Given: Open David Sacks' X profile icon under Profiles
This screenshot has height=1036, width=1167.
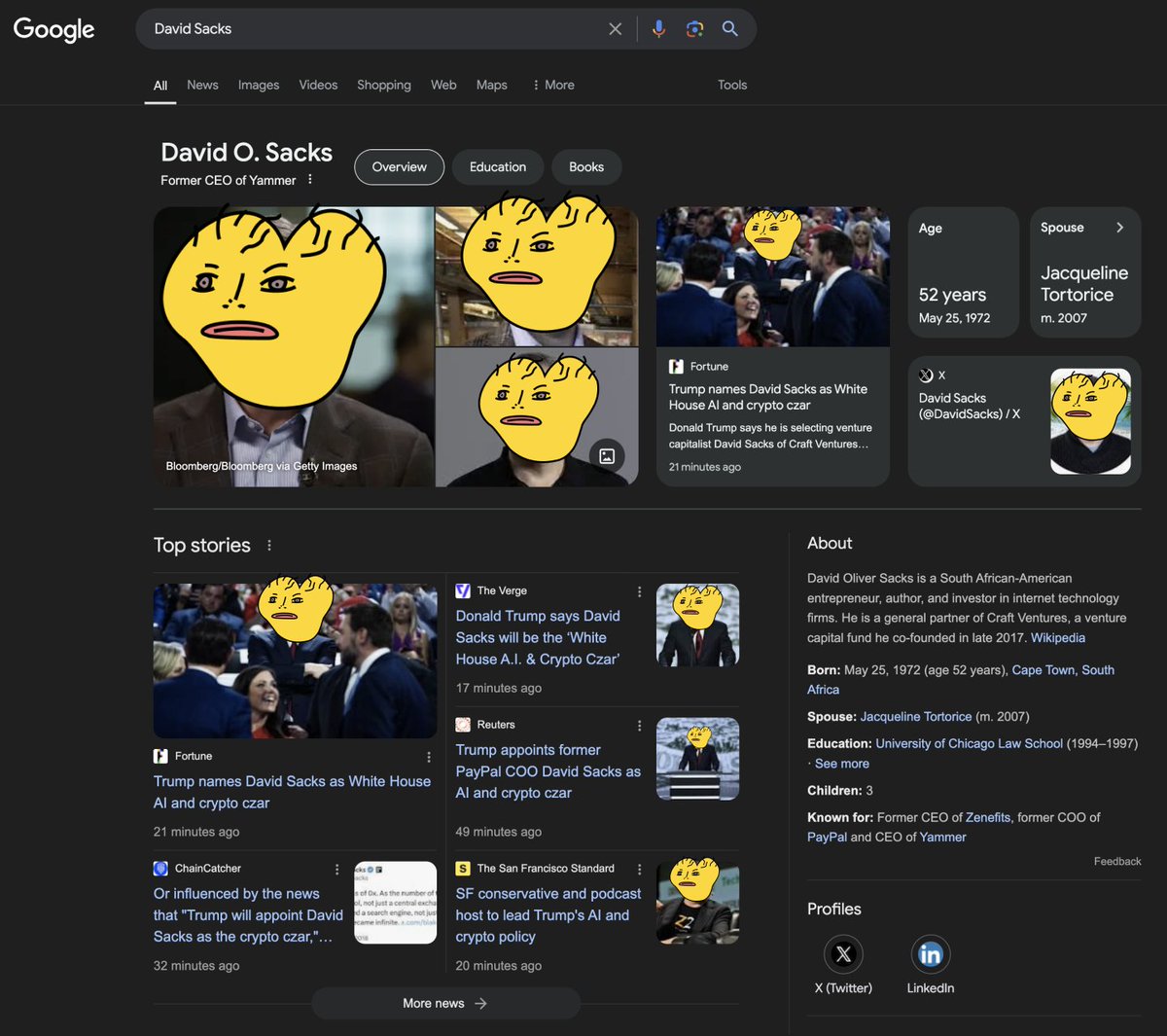Looking at the screenshot, I should coord(842,953).
